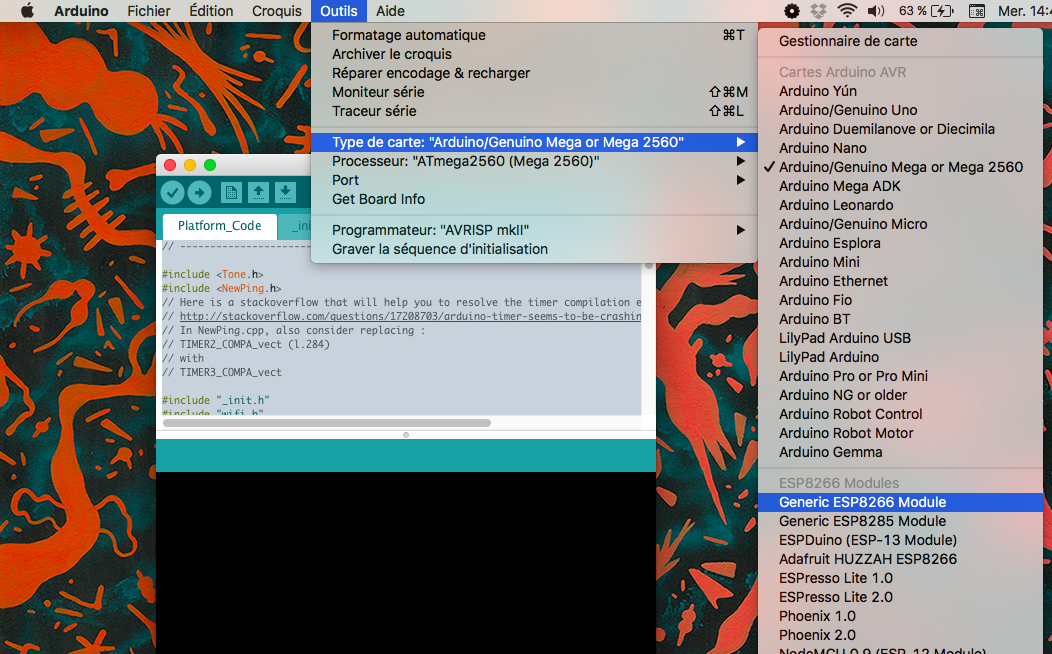Create a new sketch with the page icon
Image resolution: width=1052 pixels, height=654 pixels.
(x=231, y=193)
